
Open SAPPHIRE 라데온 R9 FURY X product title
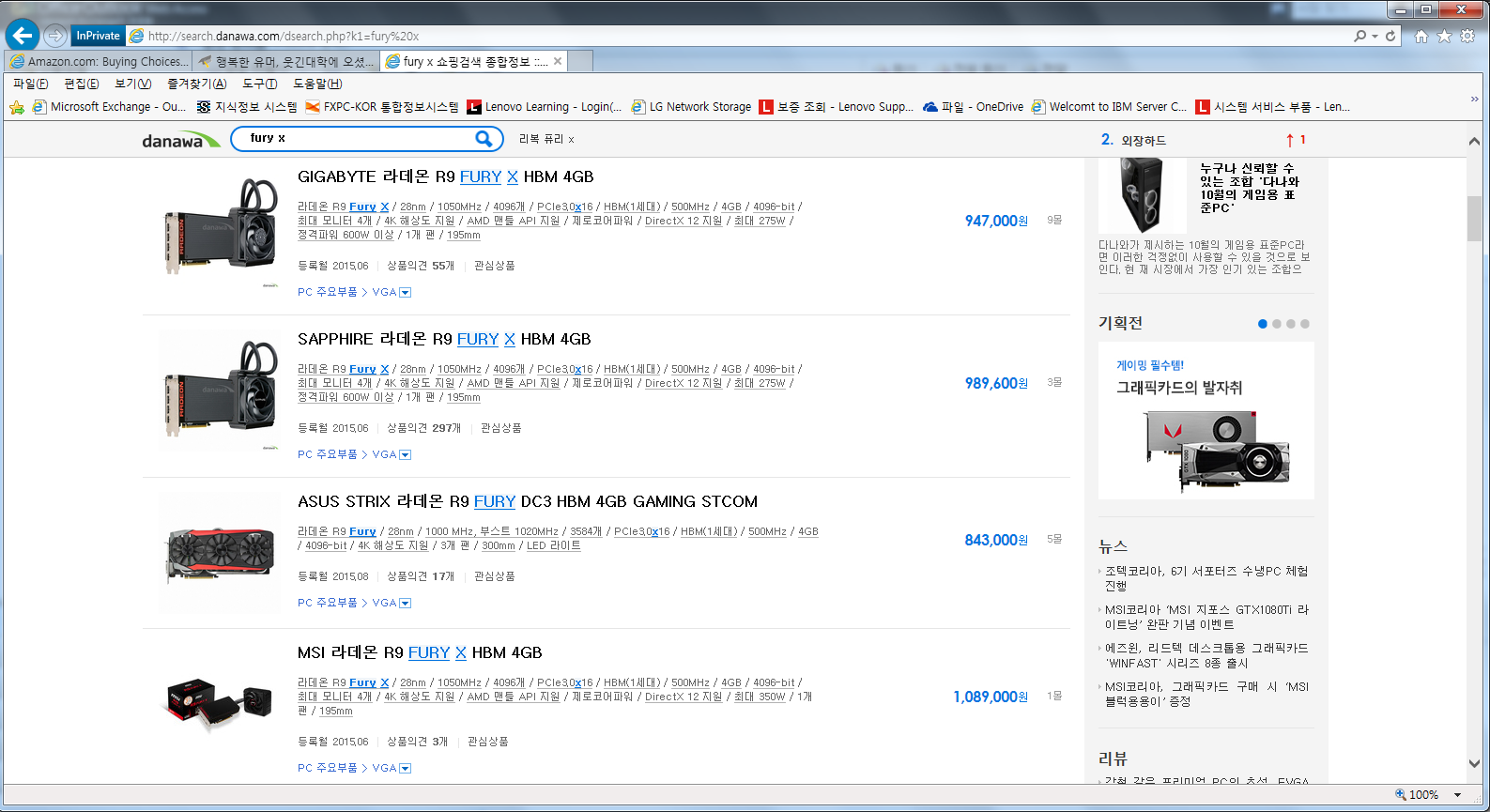click(444, 339)
